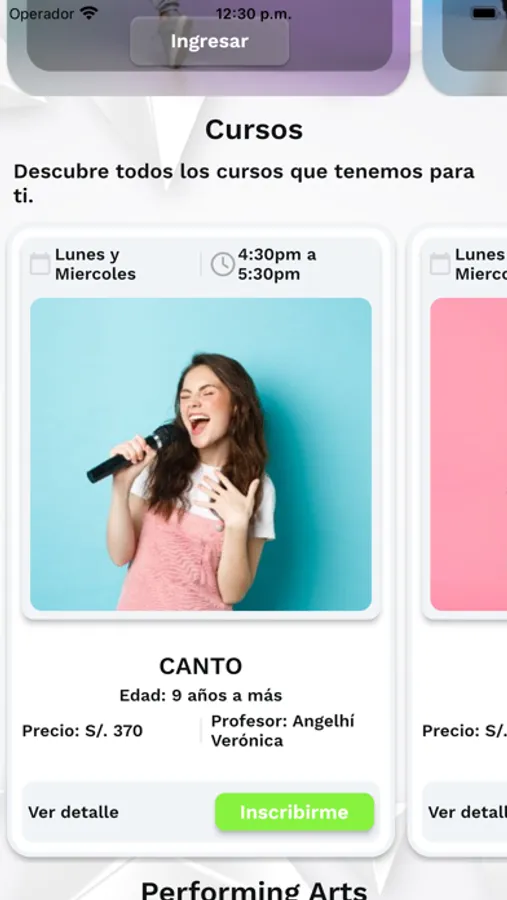
Task: Tap the calendar icon on second course card
Action: pyautogui.click(x=440, y=264)
